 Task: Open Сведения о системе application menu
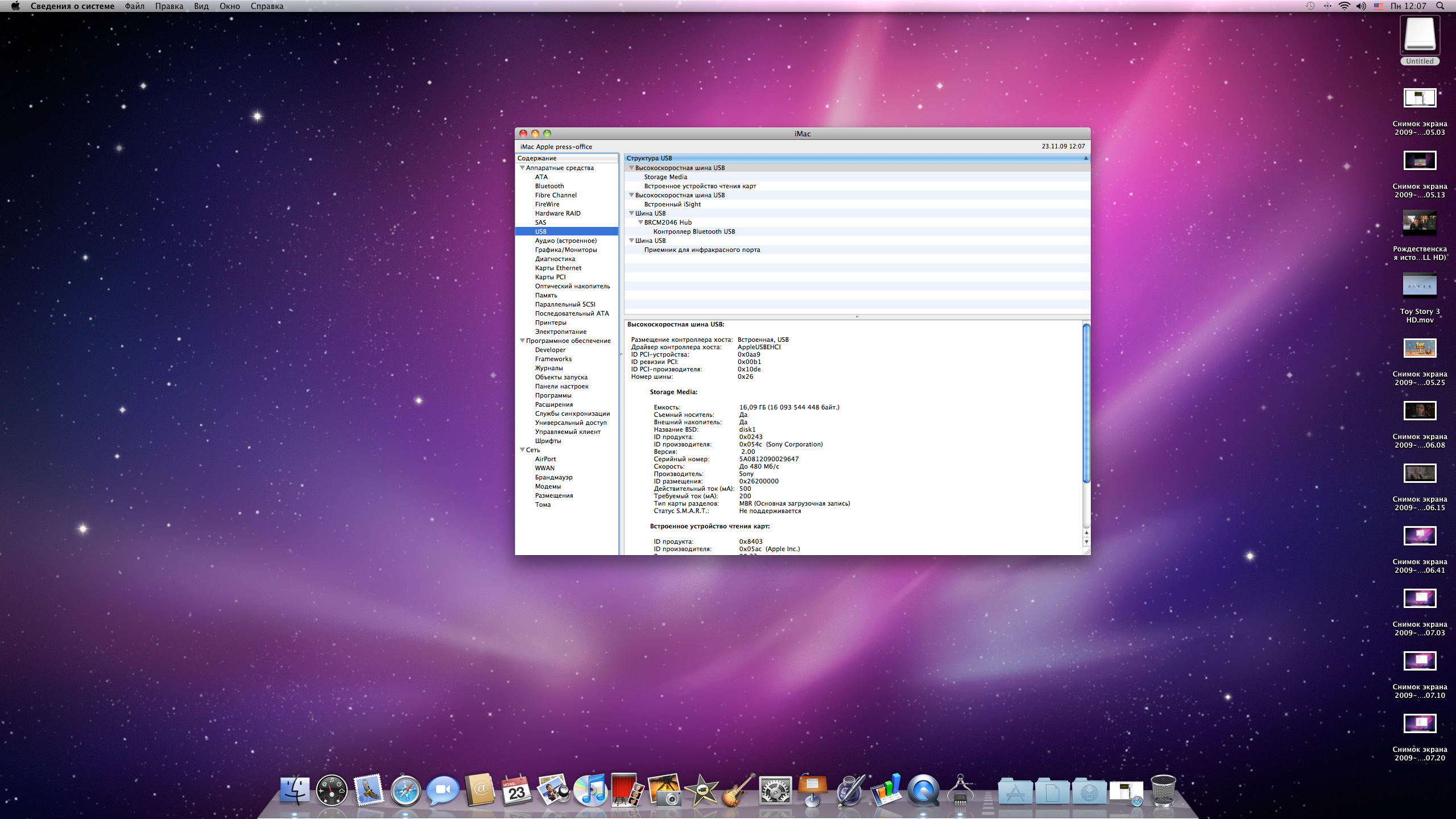72,6
